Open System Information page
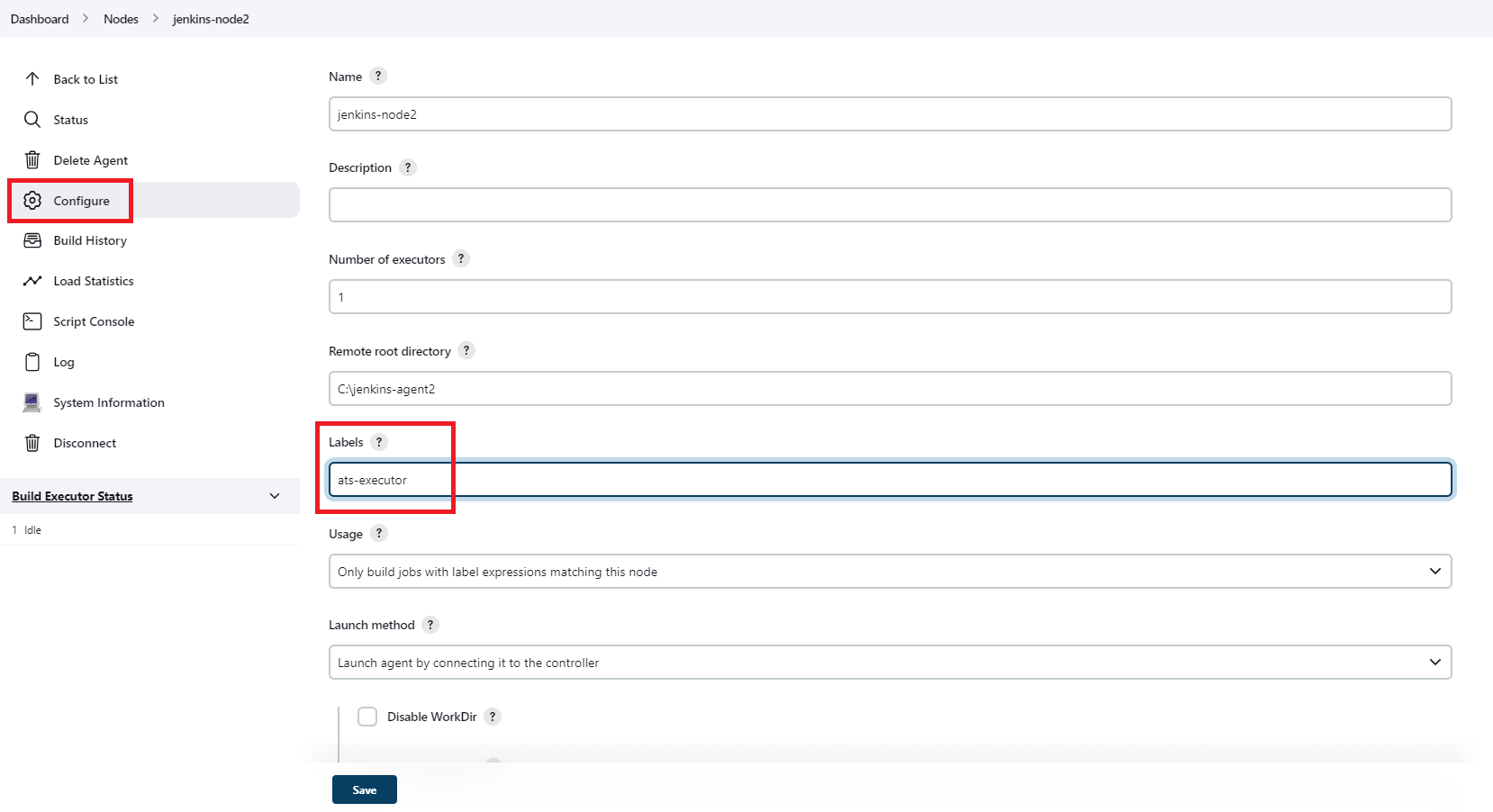This screenshot has height=812, width=1493. 109,402
